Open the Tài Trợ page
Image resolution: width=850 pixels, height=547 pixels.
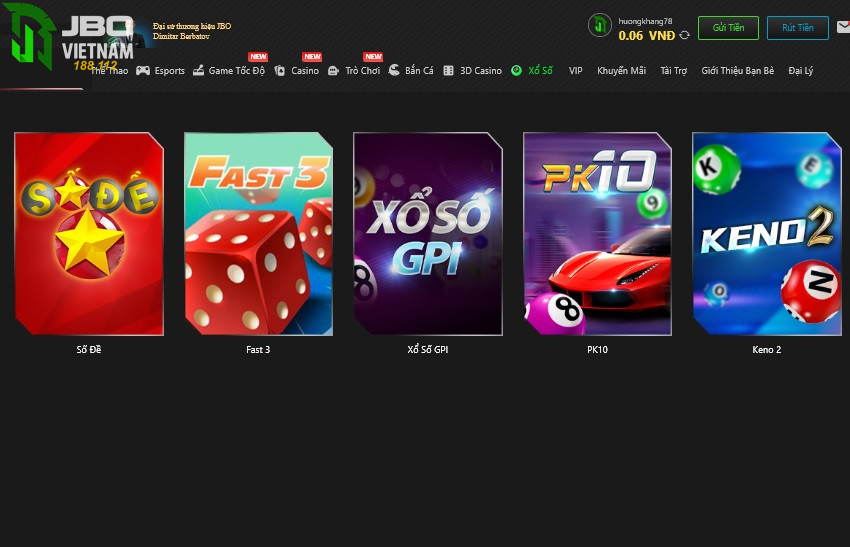point(673,70)
